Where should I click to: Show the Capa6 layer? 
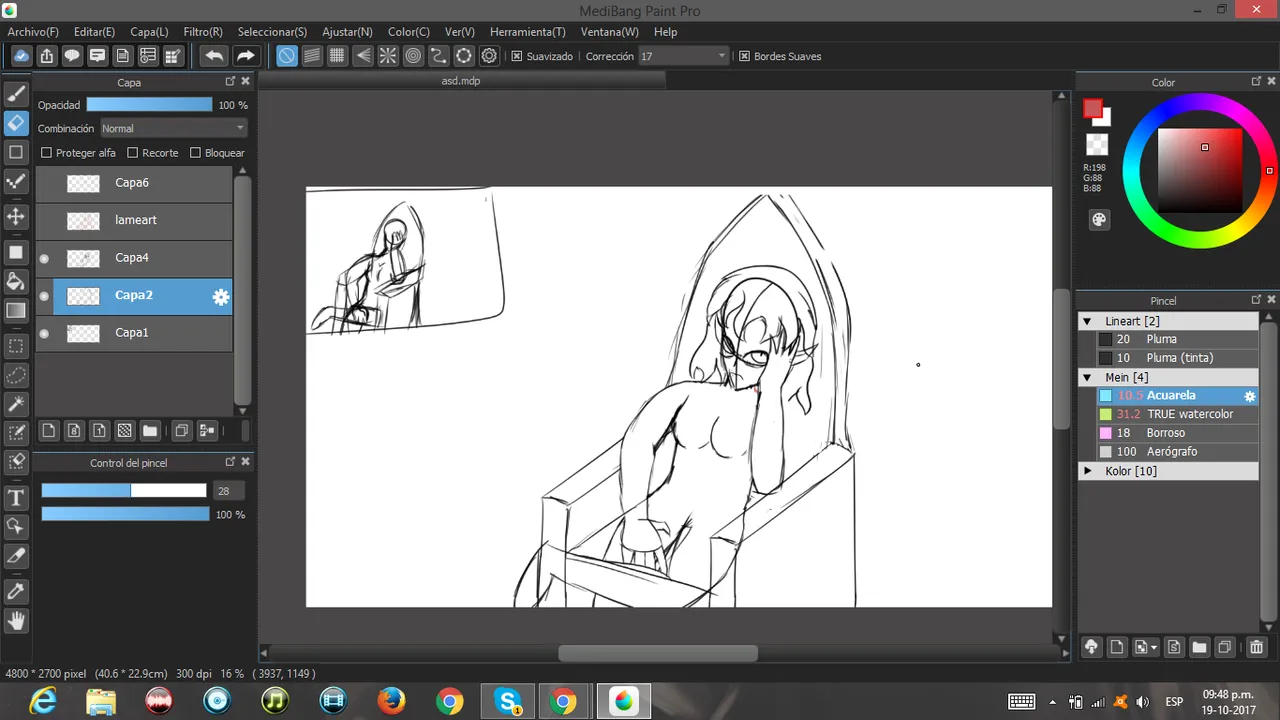(x=44, y=183)
